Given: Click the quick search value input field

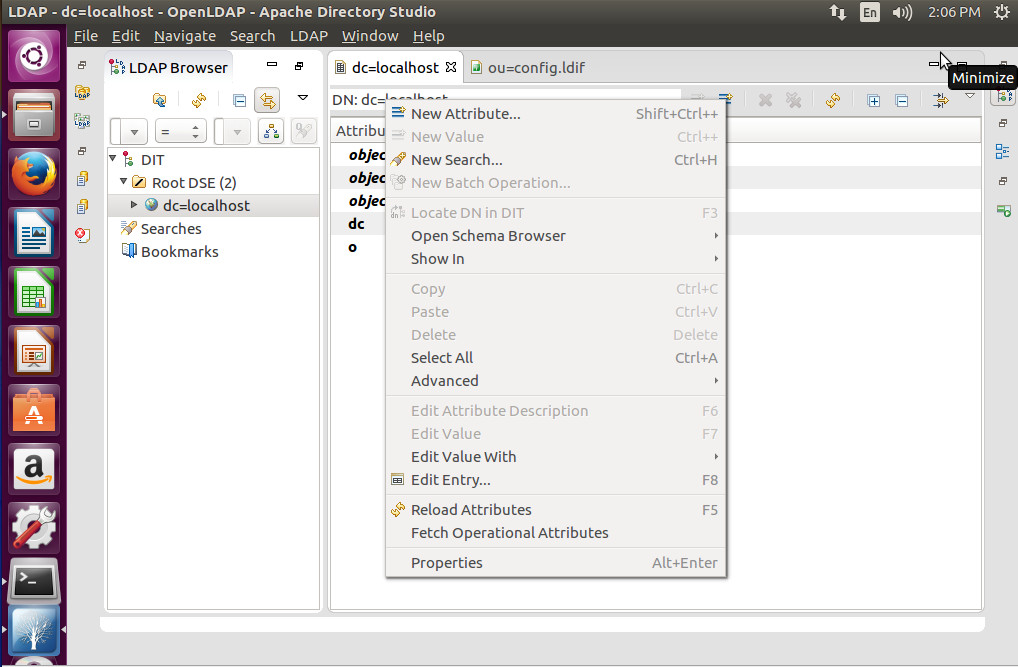Looking at the screenshot, I should 220,131.
